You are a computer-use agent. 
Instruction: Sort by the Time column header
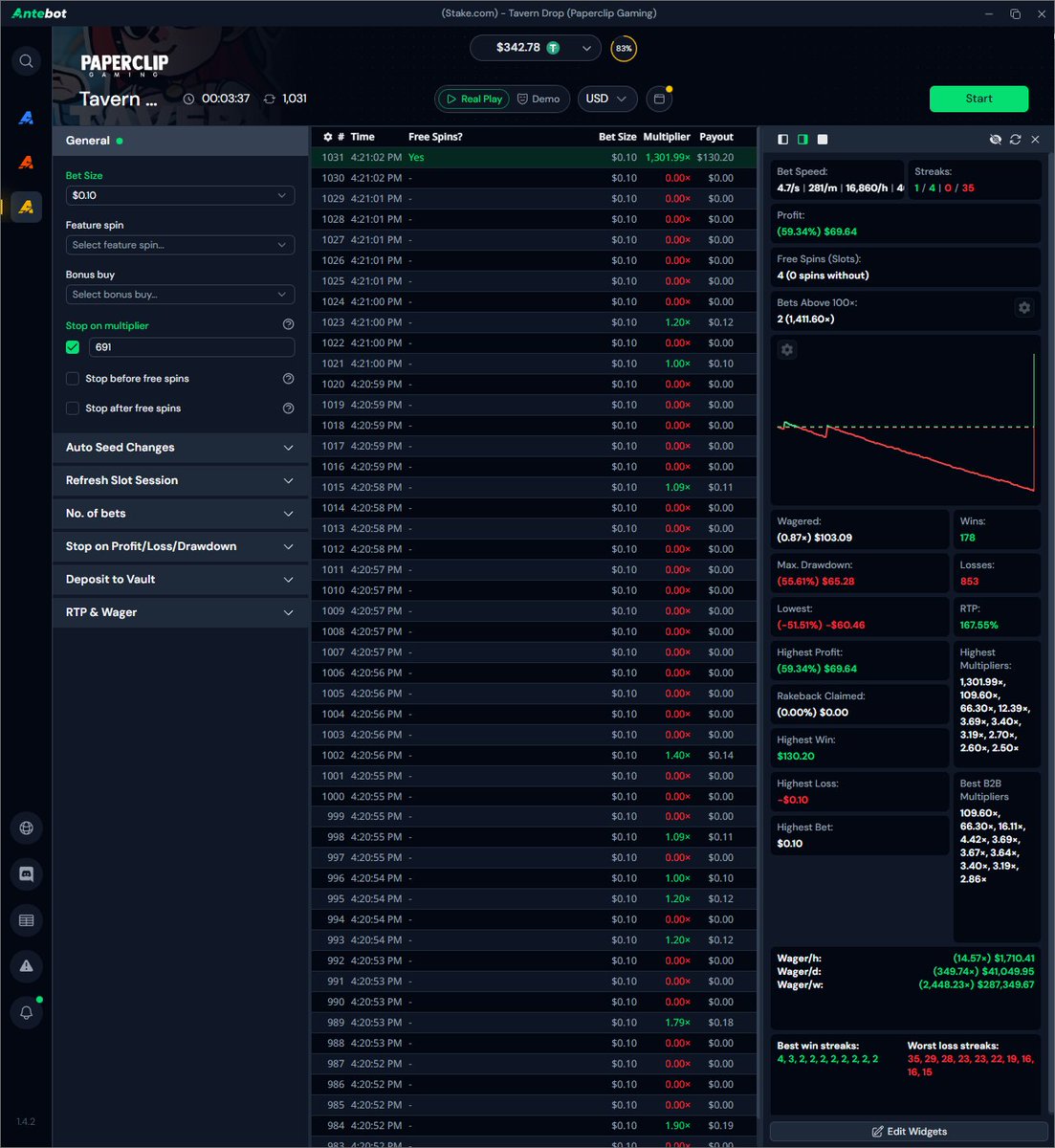coord(363,137)
